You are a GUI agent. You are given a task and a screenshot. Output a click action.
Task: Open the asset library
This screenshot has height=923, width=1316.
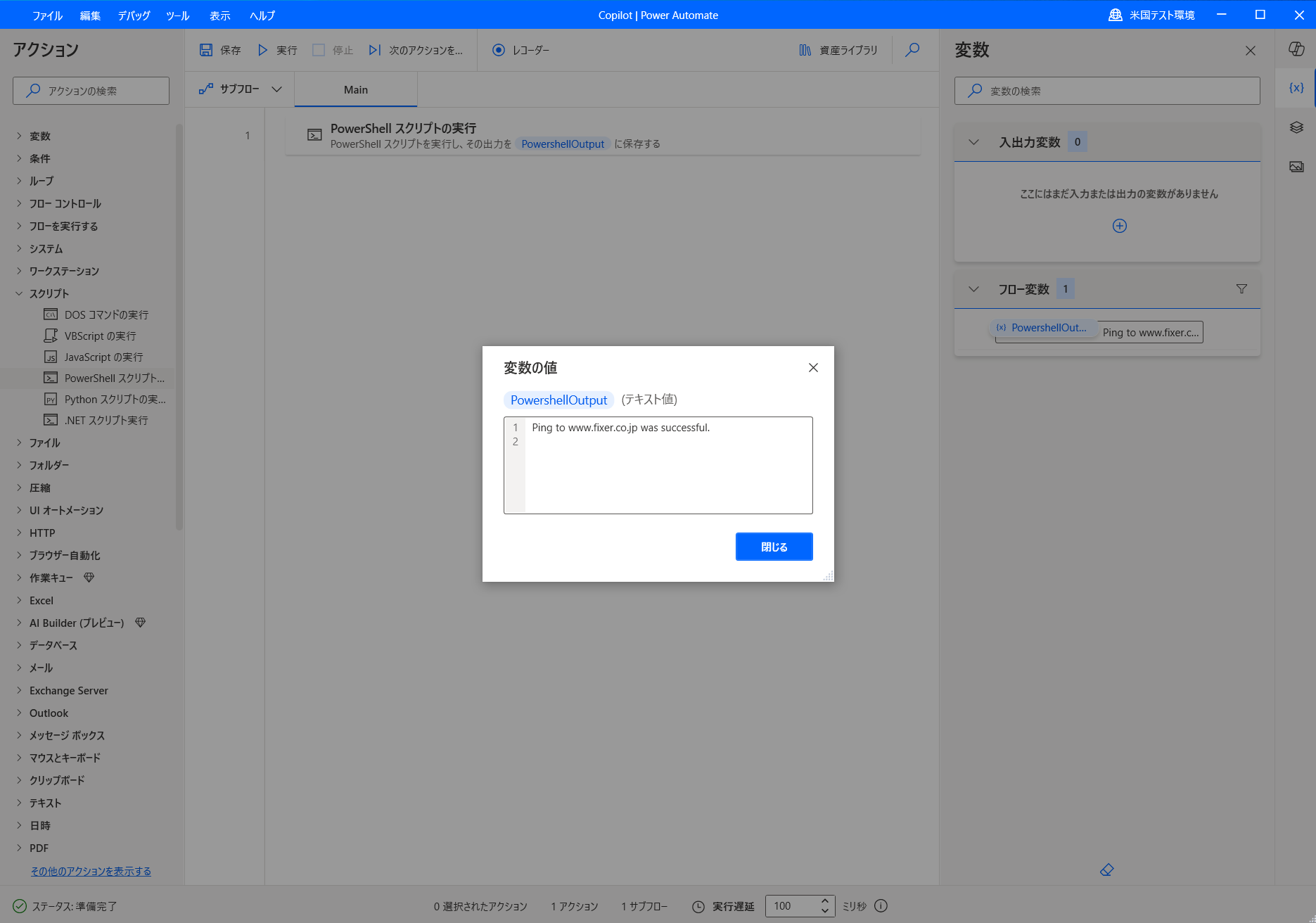(838, 50)
